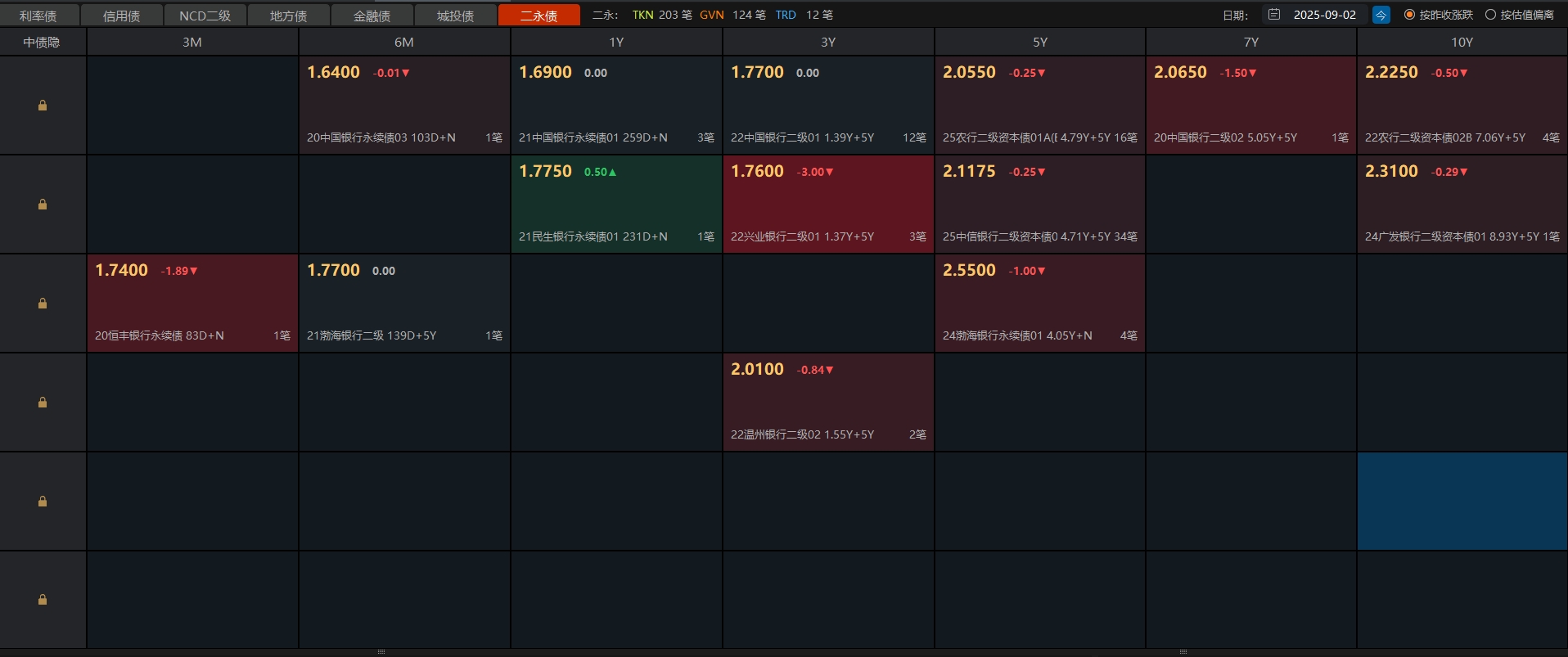Click the lock icon in the first row
Image resolution: width=1568 pixels, height=657 pixels.
(43, 106)
